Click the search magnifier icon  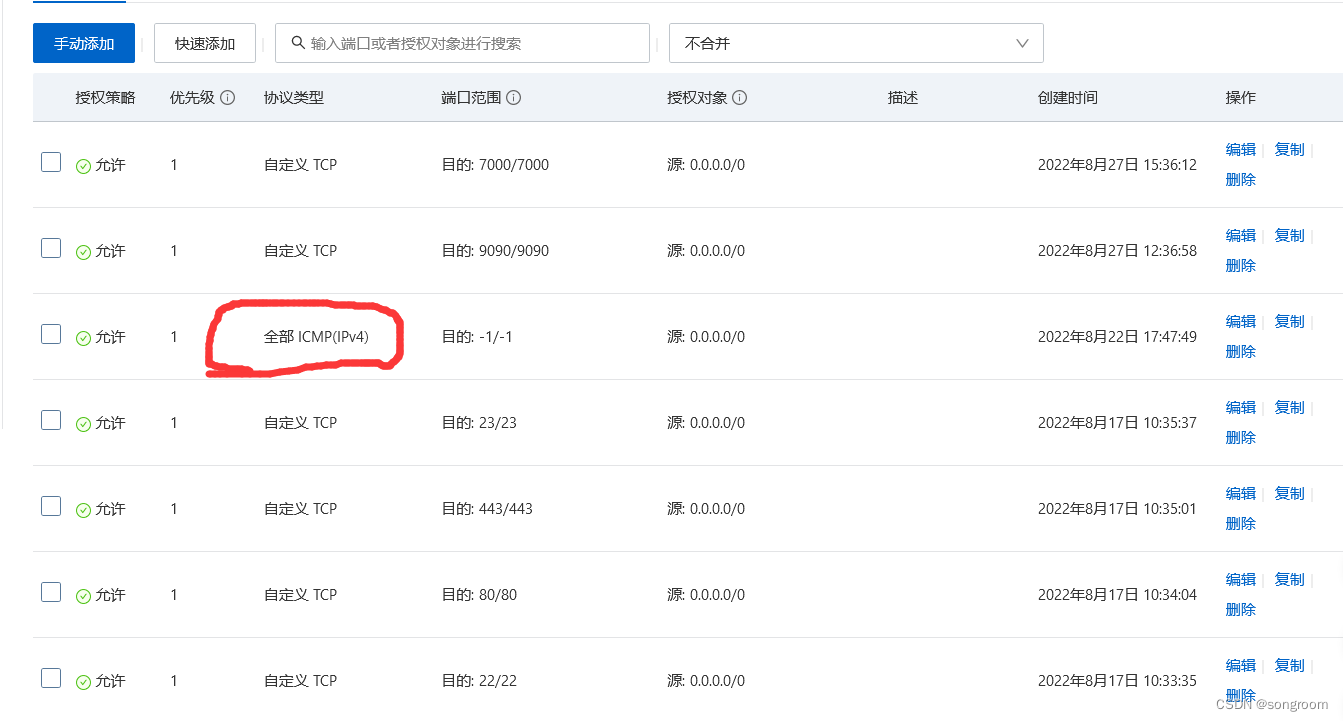297,43
